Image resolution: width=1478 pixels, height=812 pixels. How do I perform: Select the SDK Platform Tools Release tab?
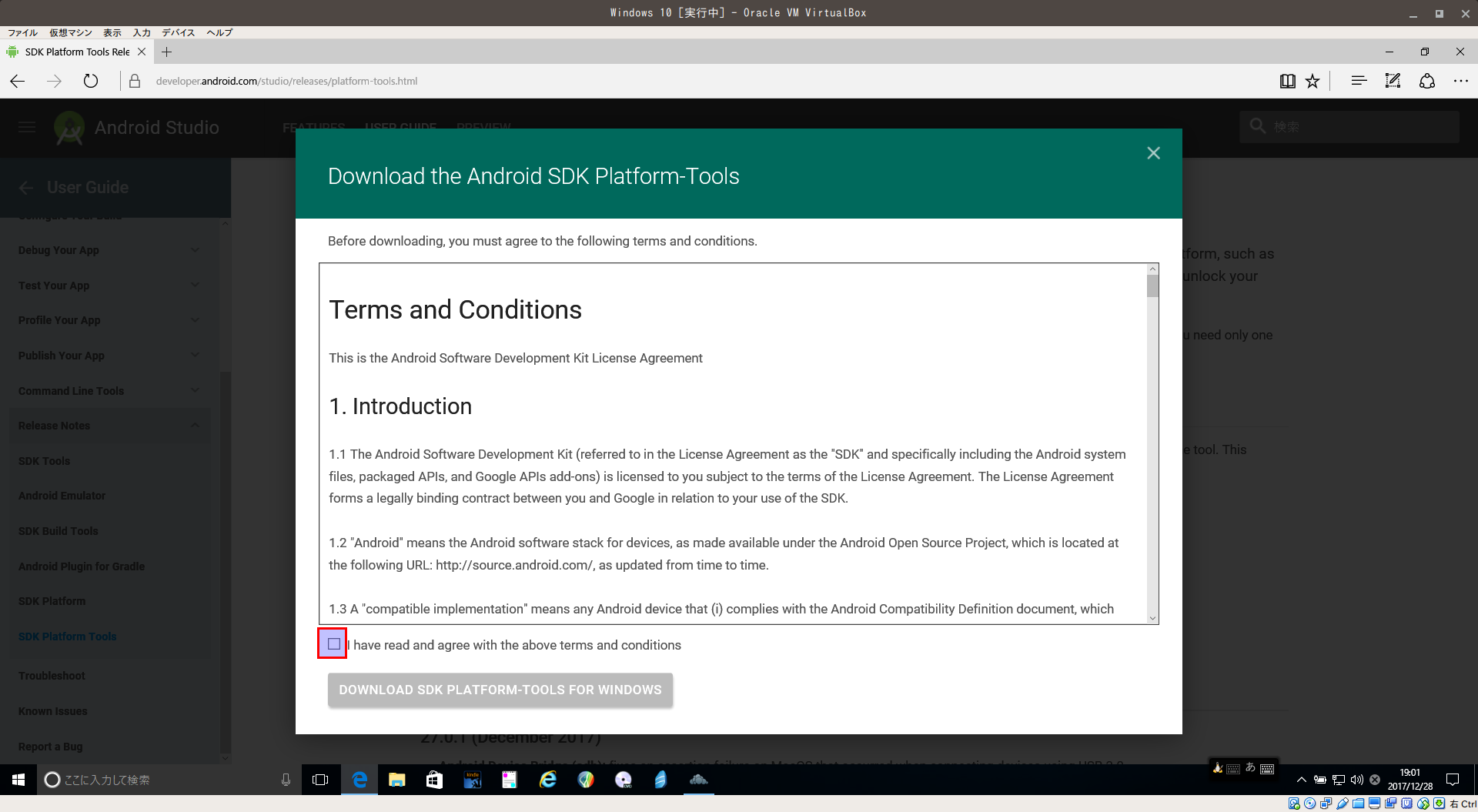77,52
